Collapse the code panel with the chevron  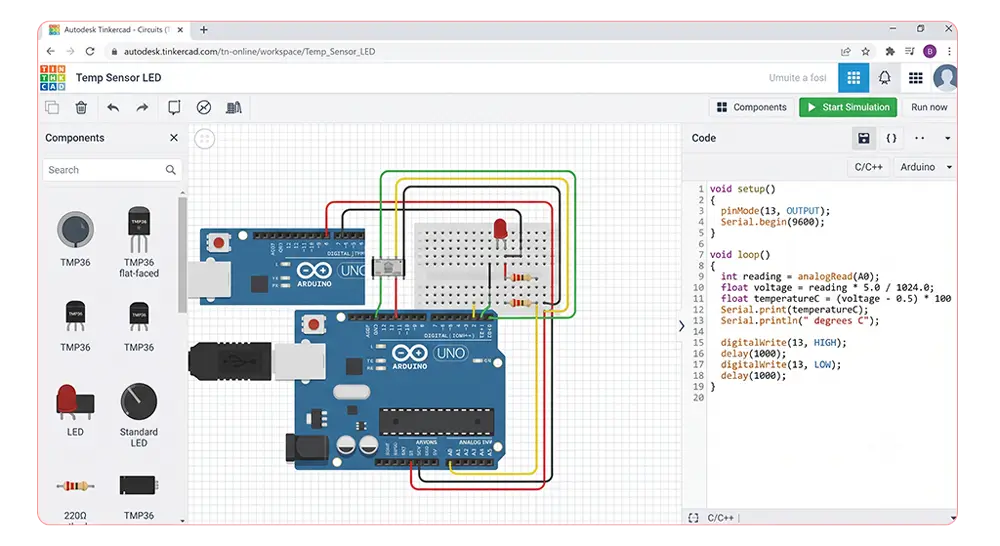point(681,326)
